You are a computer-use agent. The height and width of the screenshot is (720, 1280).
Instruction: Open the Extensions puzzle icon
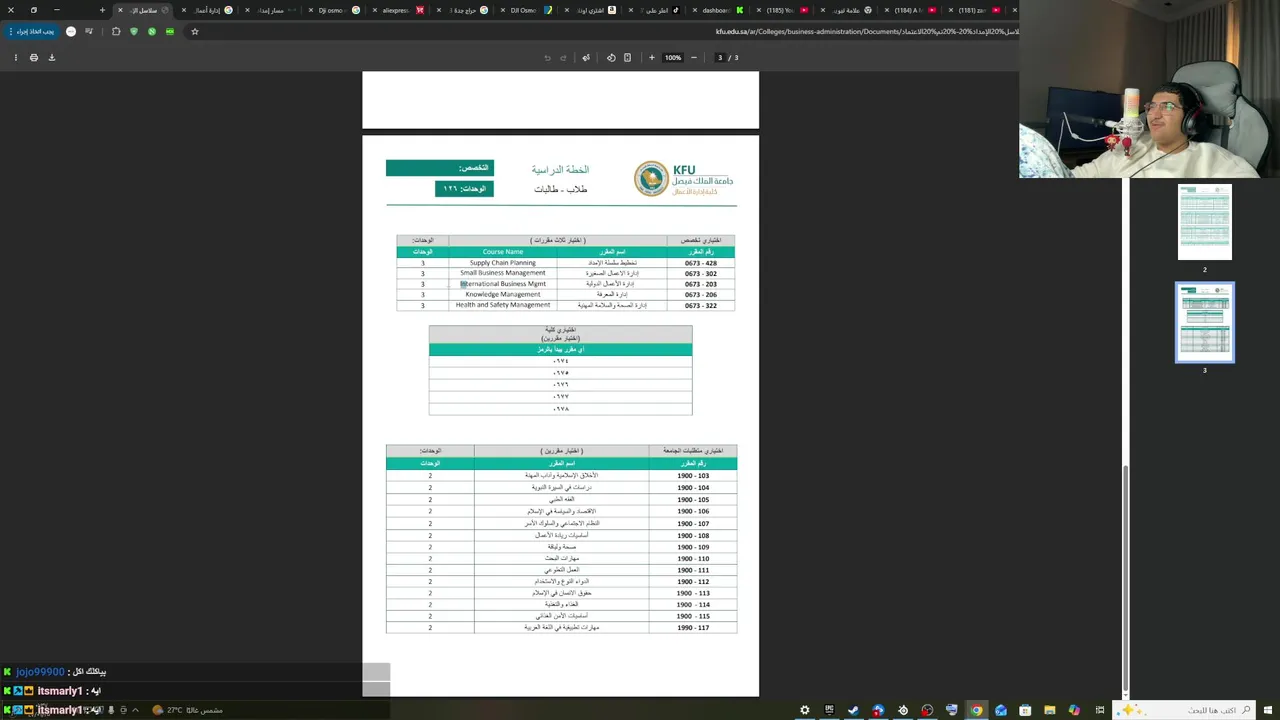116,31
